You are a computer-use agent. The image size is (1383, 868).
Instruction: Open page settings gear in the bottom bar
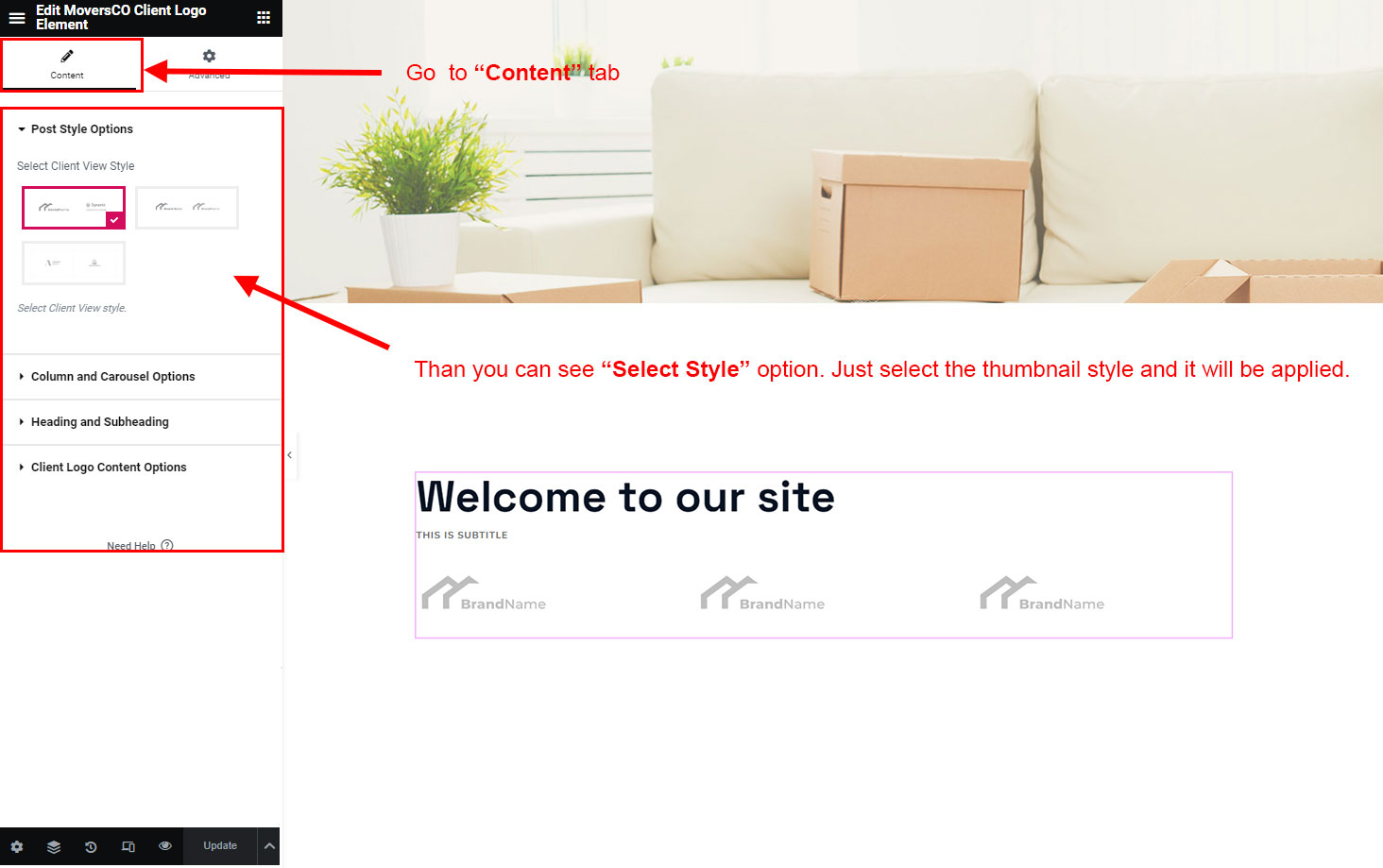click(17, 847)
